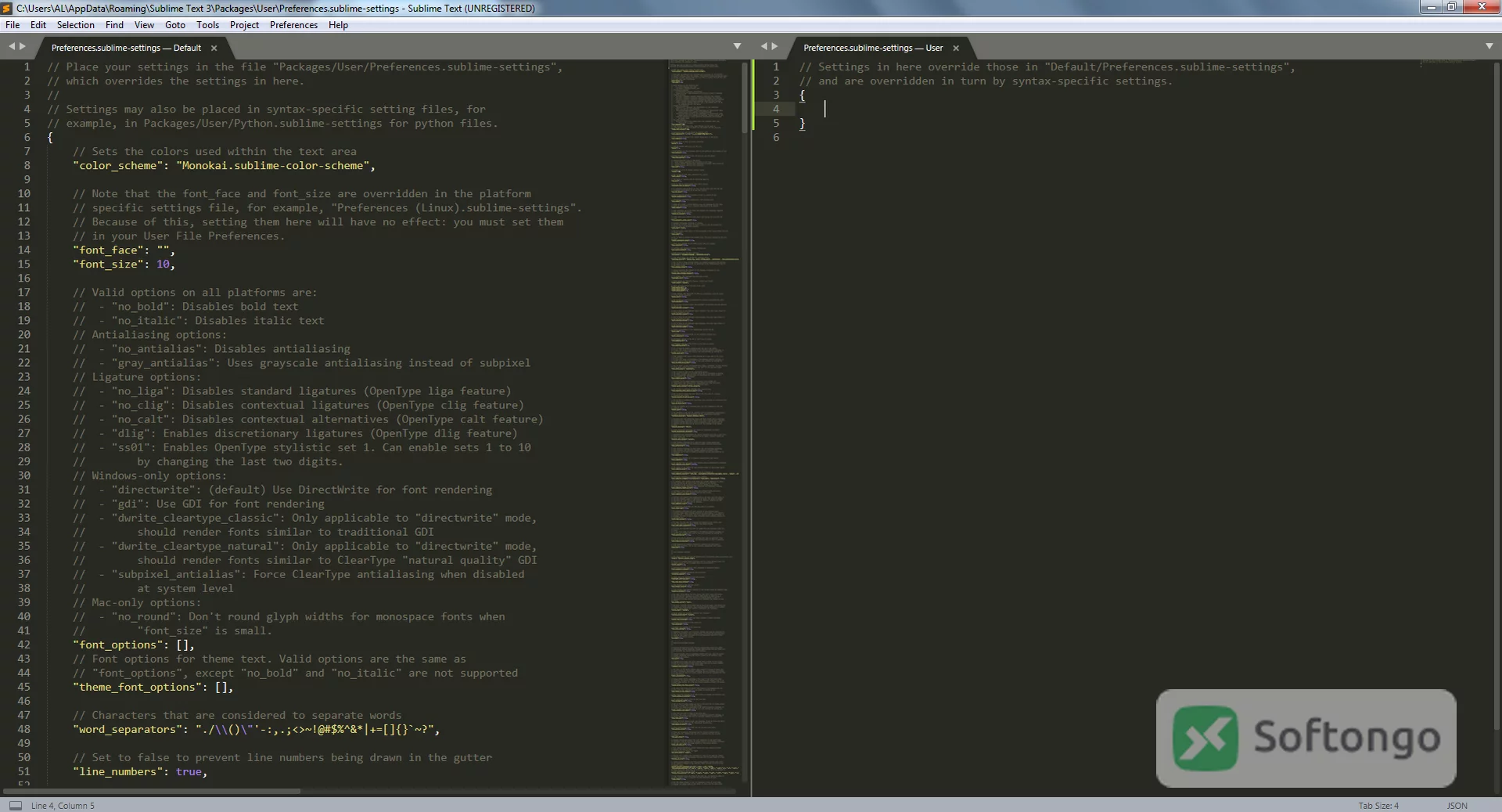
Task: Open right pane tab list dropdown
Action: (1489, 47)
